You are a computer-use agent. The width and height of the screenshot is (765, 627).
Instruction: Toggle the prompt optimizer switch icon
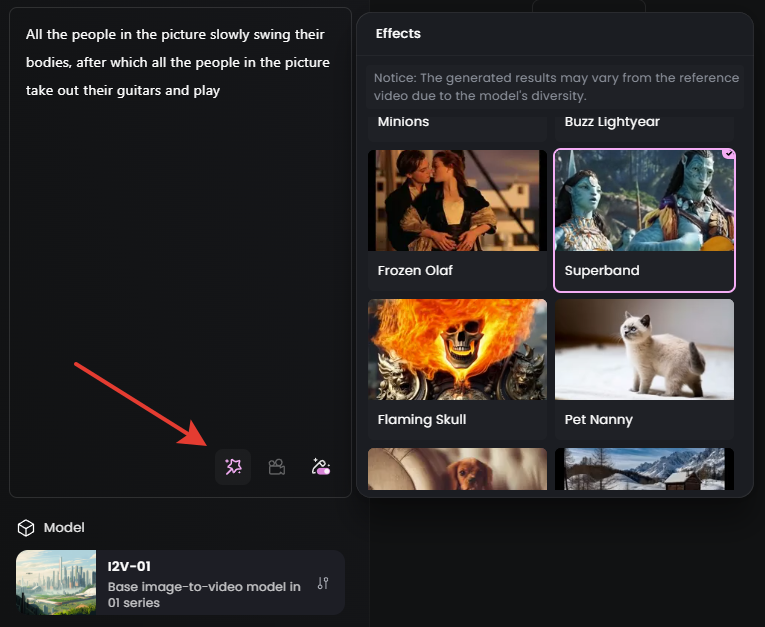coord(321,467)
